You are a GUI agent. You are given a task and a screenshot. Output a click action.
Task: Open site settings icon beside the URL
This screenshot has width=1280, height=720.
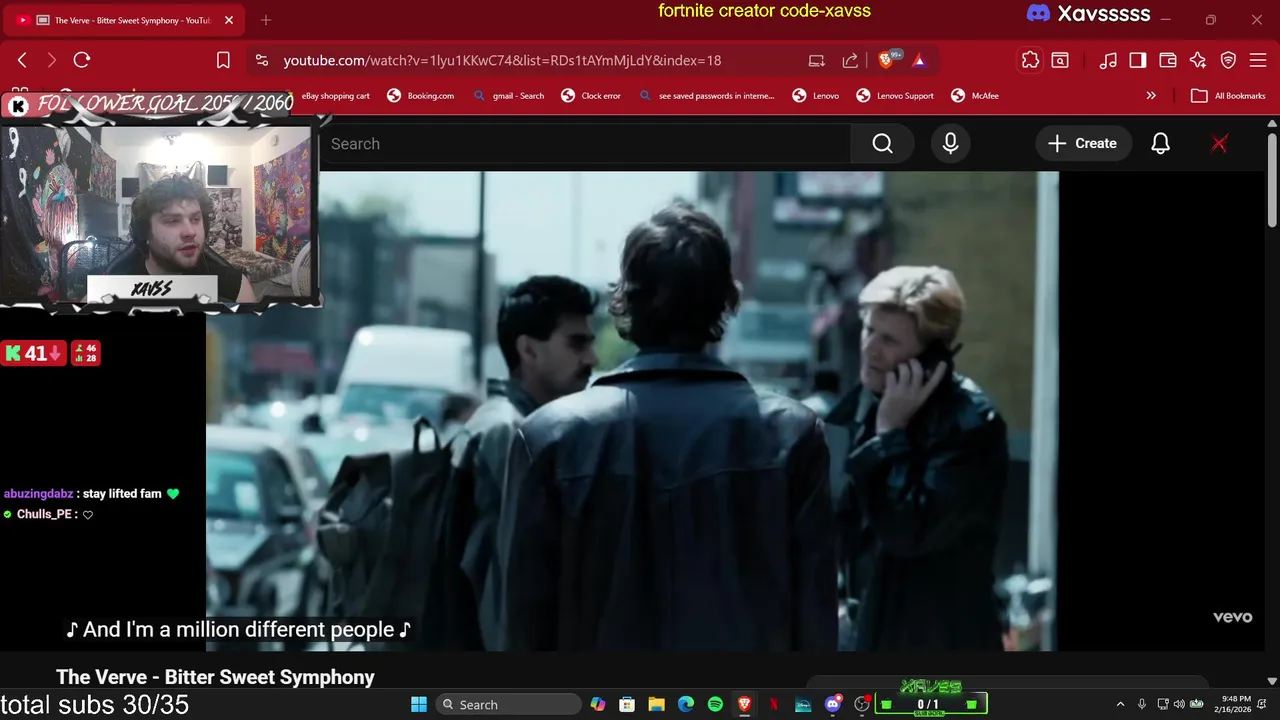point(262,60)
